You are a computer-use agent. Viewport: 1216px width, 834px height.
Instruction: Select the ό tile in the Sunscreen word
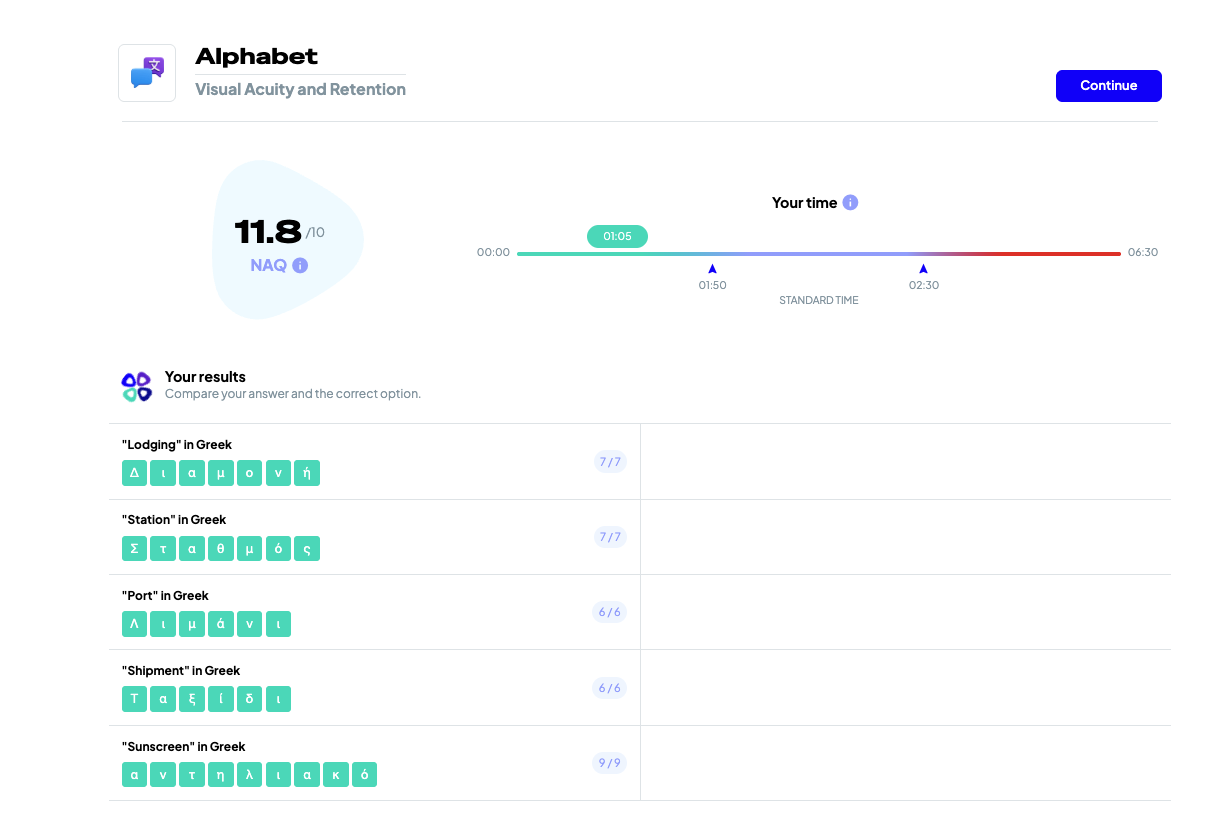tap(365, 775)
